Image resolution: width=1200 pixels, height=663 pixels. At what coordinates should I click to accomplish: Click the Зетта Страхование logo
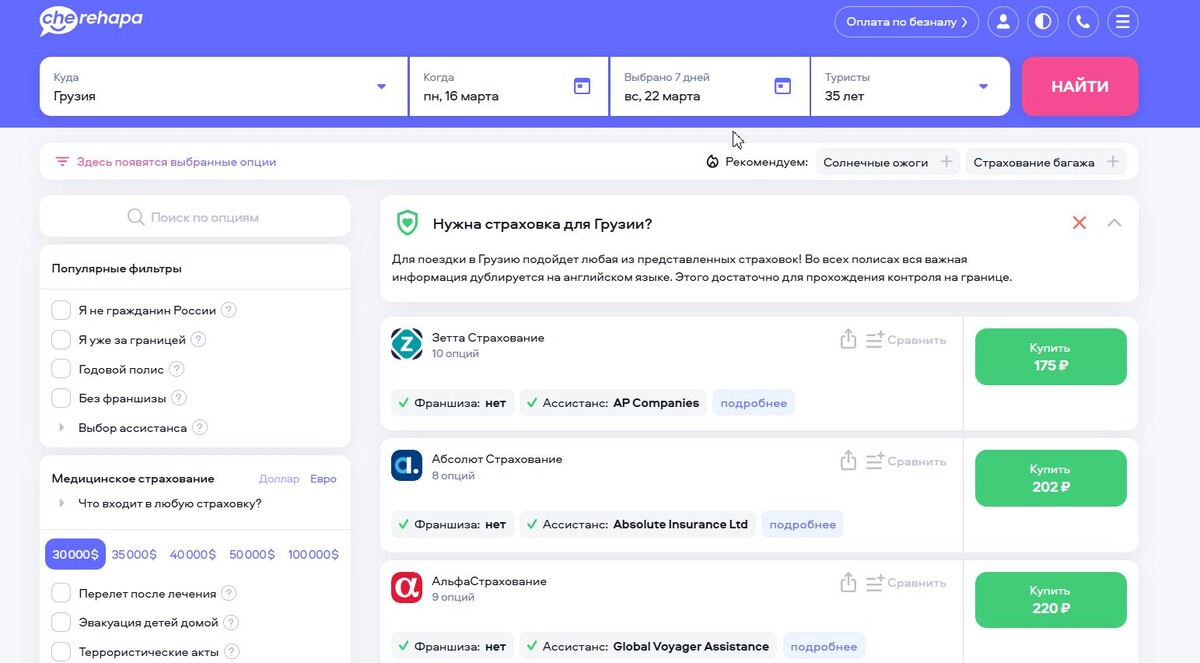[x=407, y=344]
